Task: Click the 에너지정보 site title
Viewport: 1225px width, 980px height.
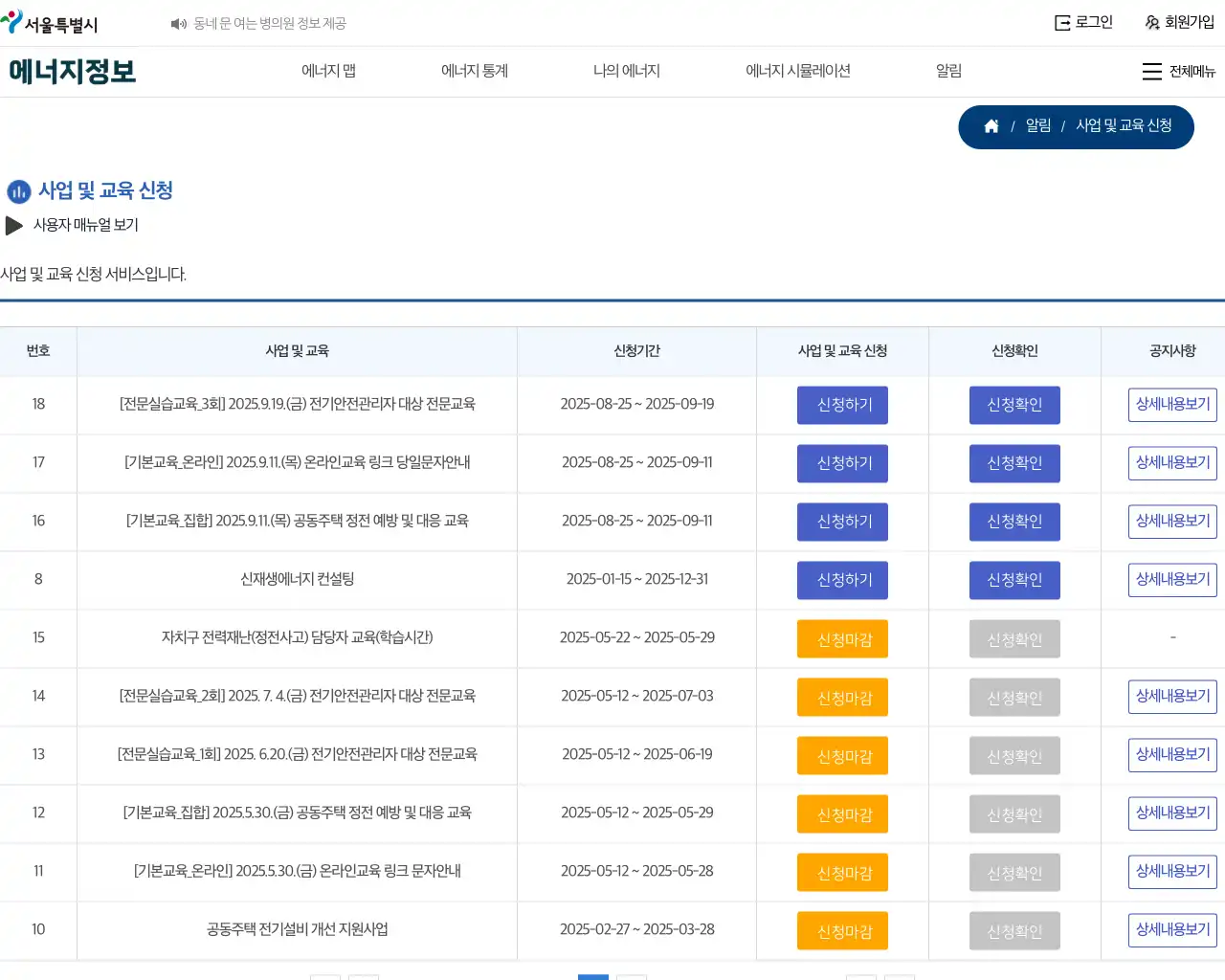Action: pos(73,72)
